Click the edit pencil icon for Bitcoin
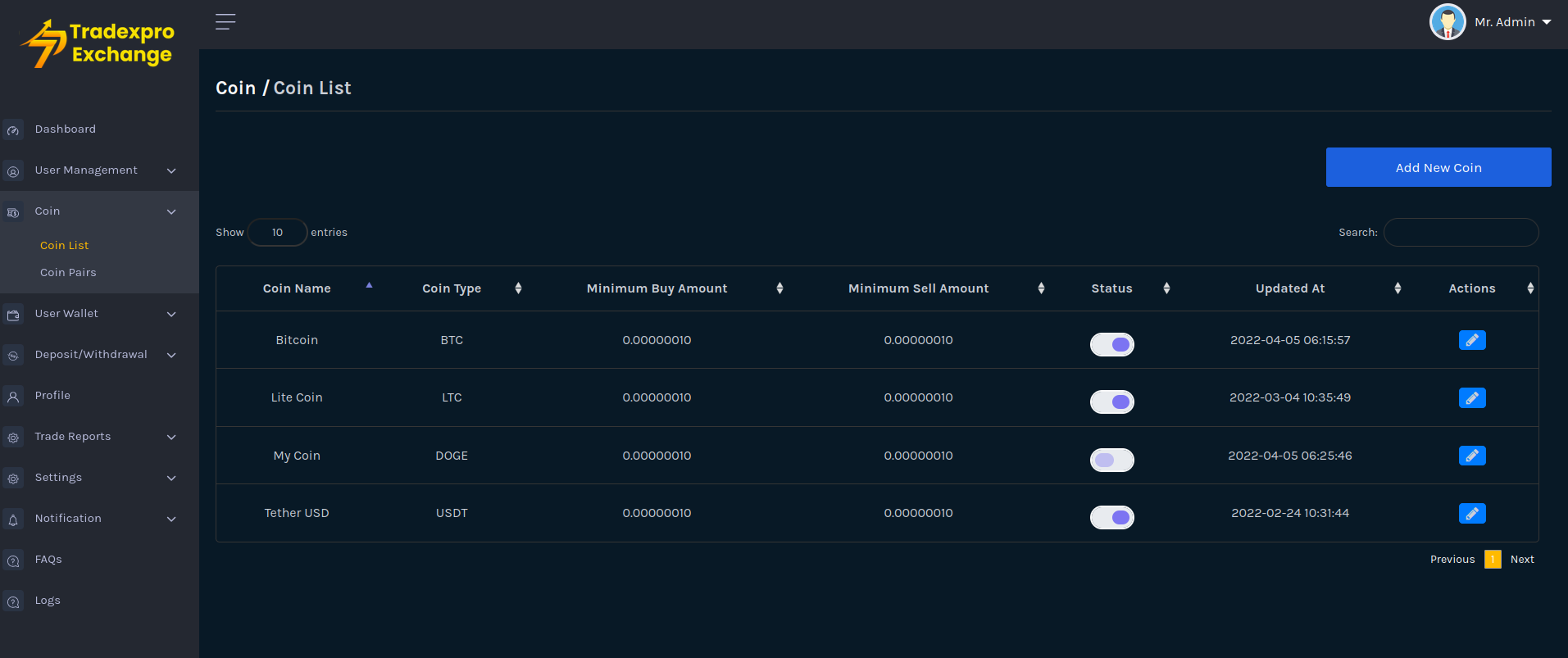The width and height of the screenshot is (1568, 658). click(x=1471, y=340)
